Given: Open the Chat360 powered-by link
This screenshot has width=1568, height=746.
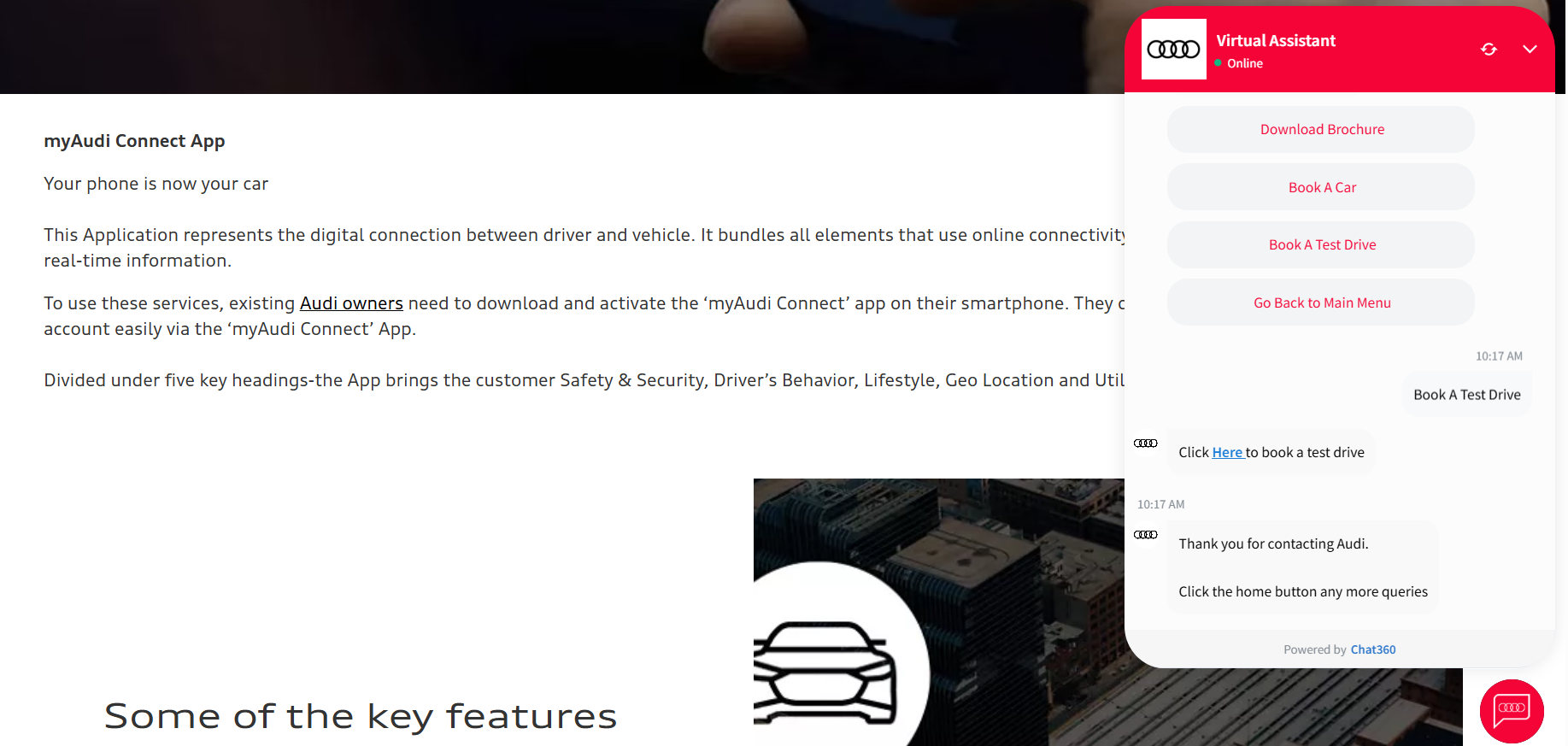Looking at the screenshot, I should [x=1373, y=649].
